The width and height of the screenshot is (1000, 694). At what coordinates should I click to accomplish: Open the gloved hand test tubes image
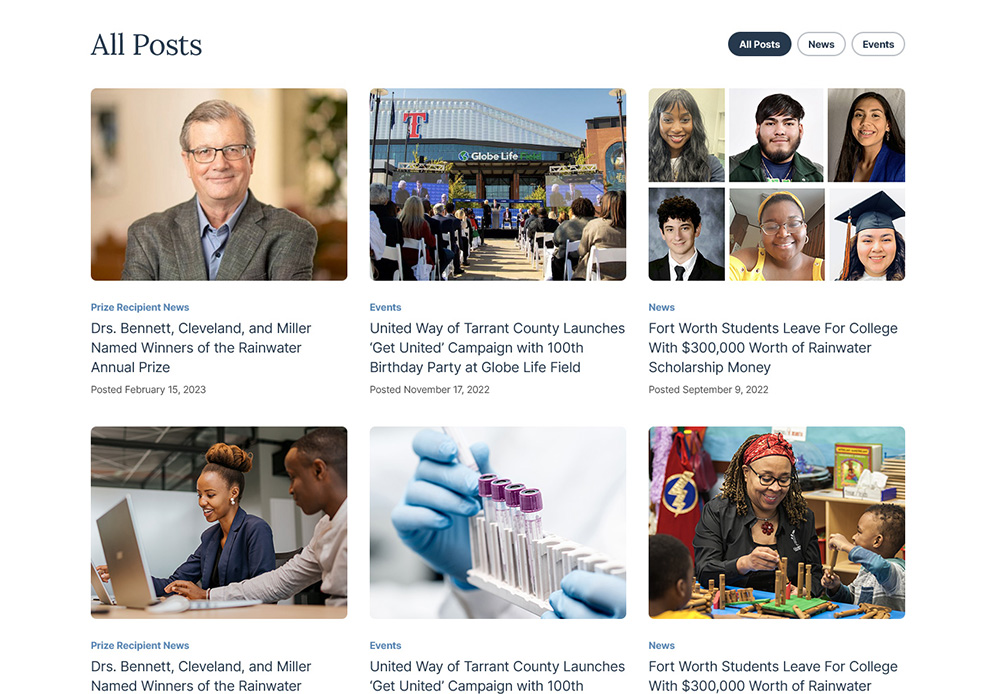tap(498, 522)
